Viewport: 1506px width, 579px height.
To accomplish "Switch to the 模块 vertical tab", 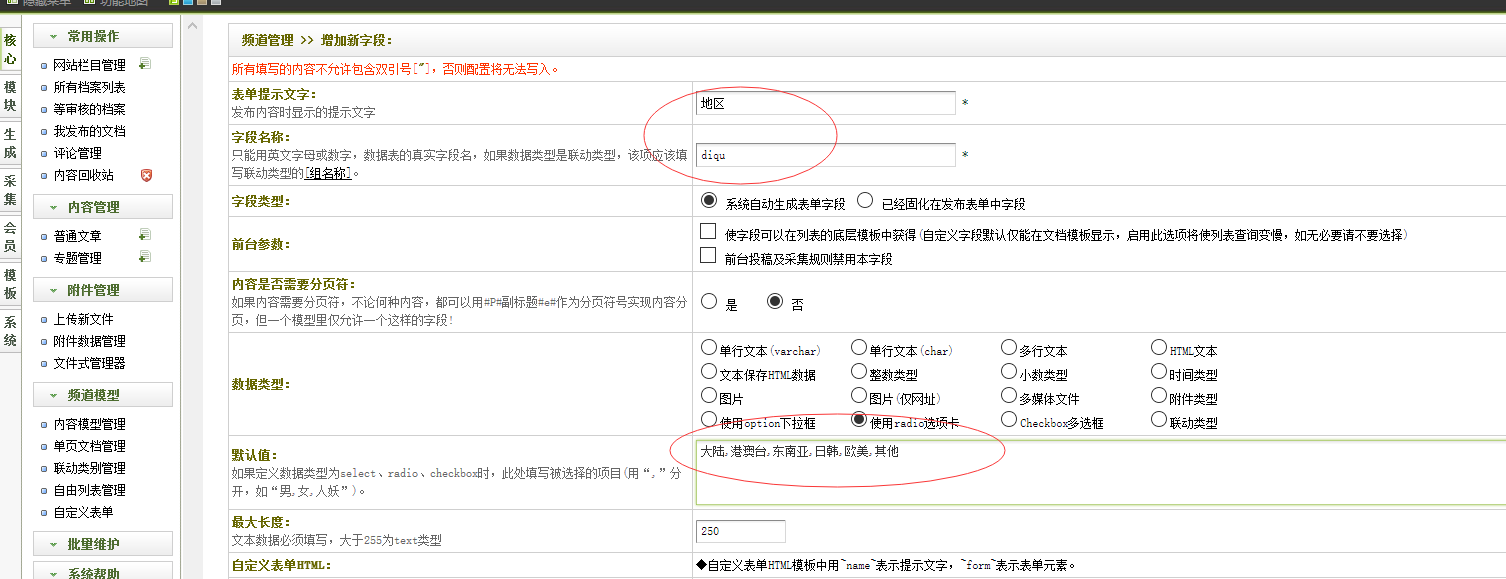I will click(x=10, y=96).
